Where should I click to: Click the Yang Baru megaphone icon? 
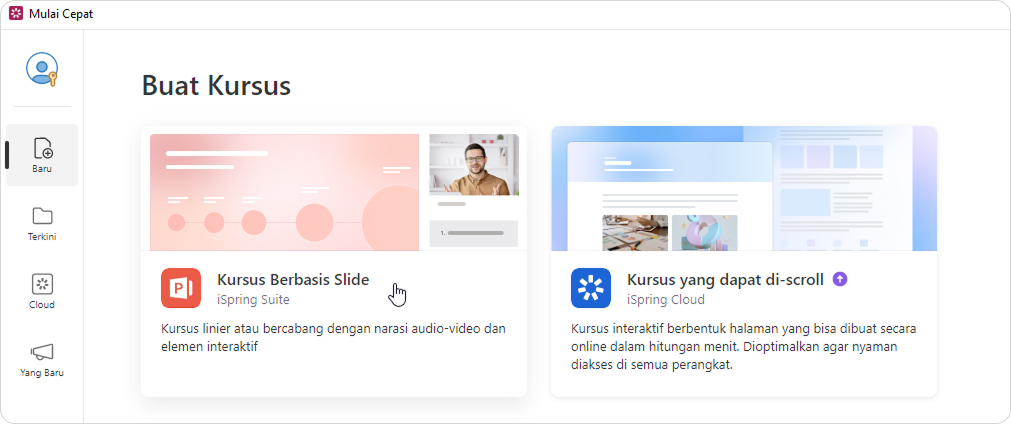click(42, 352)
